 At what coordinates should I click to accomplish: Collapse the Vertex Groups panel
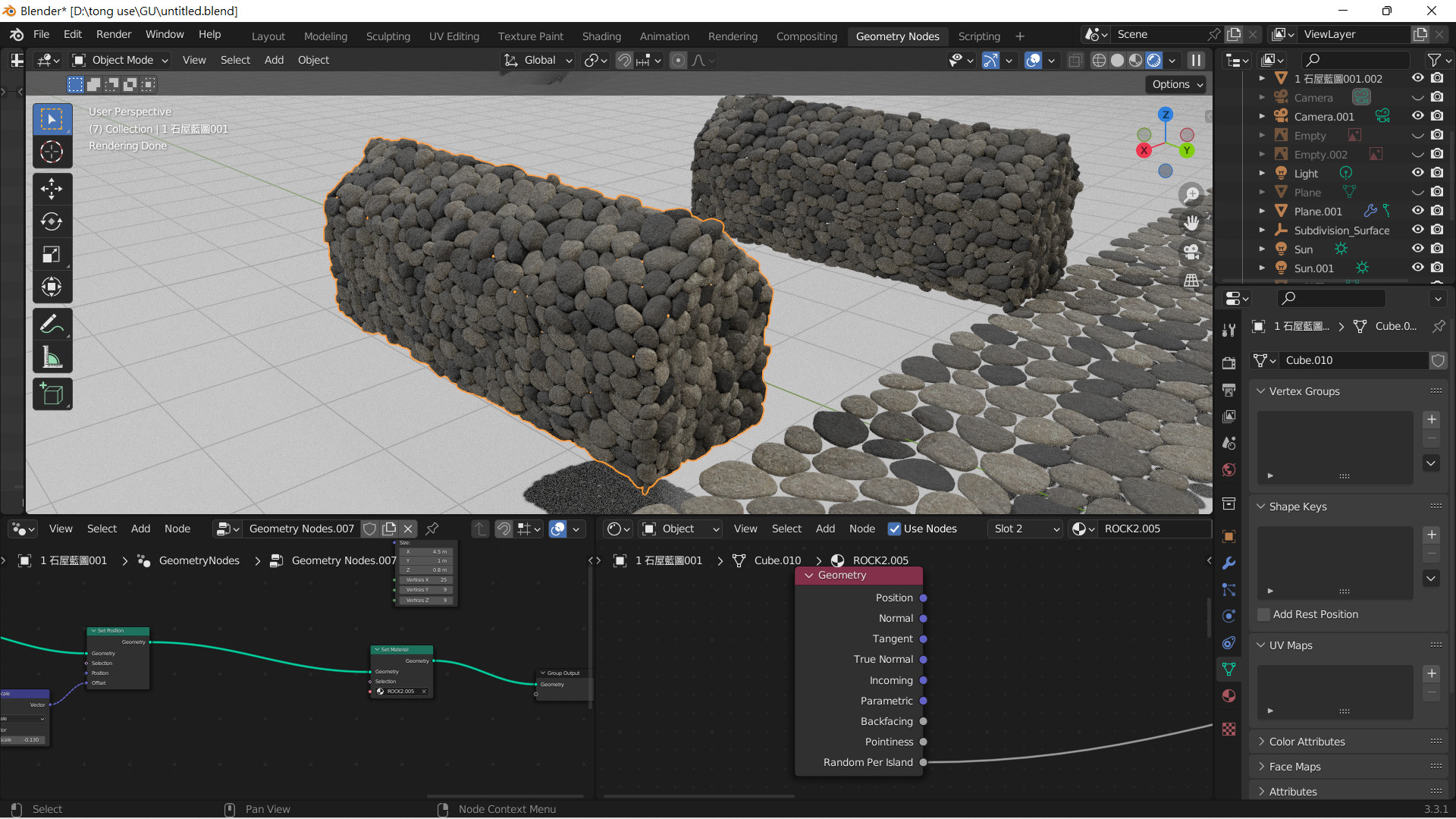(x=1260, y=391)
